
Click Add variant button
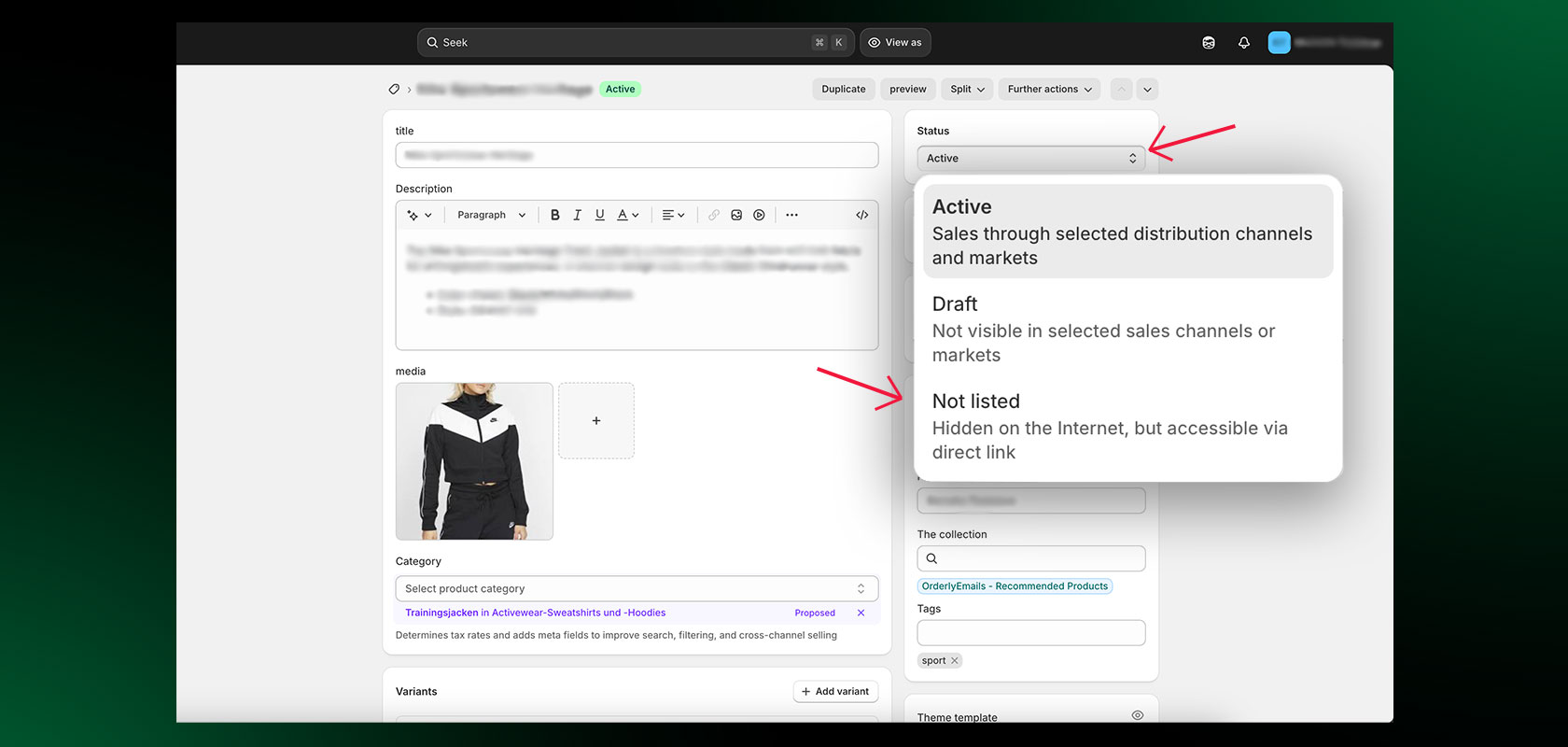click(834, 692)
